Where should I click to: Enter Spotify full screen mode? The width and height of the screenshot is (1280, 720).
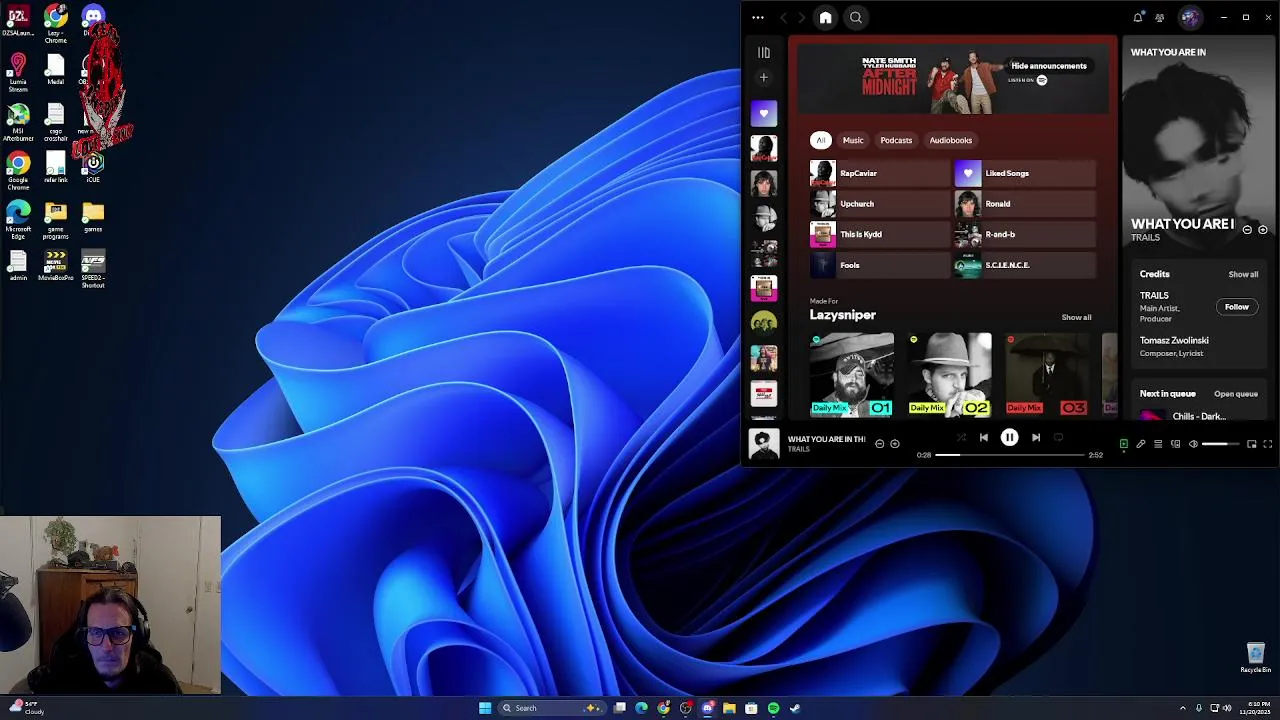point(1268,444)
